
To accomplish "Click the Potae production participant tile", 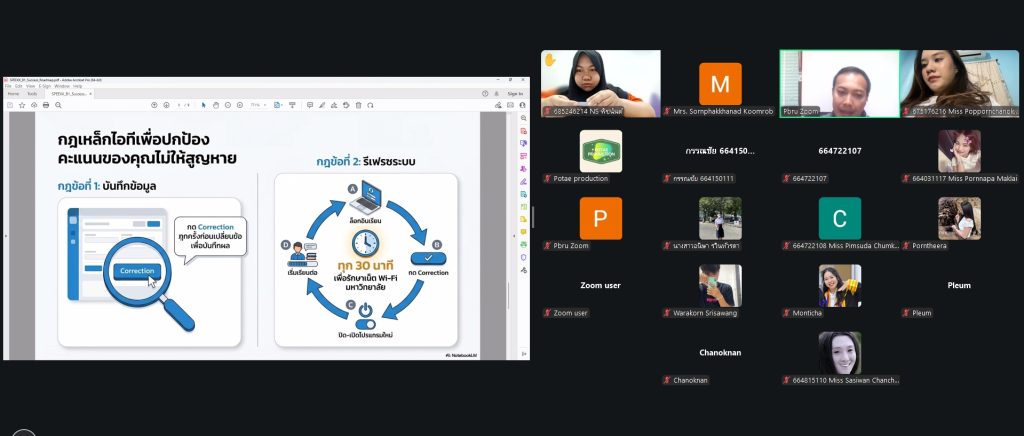I will pyautogui.click(x=601, y=151).
